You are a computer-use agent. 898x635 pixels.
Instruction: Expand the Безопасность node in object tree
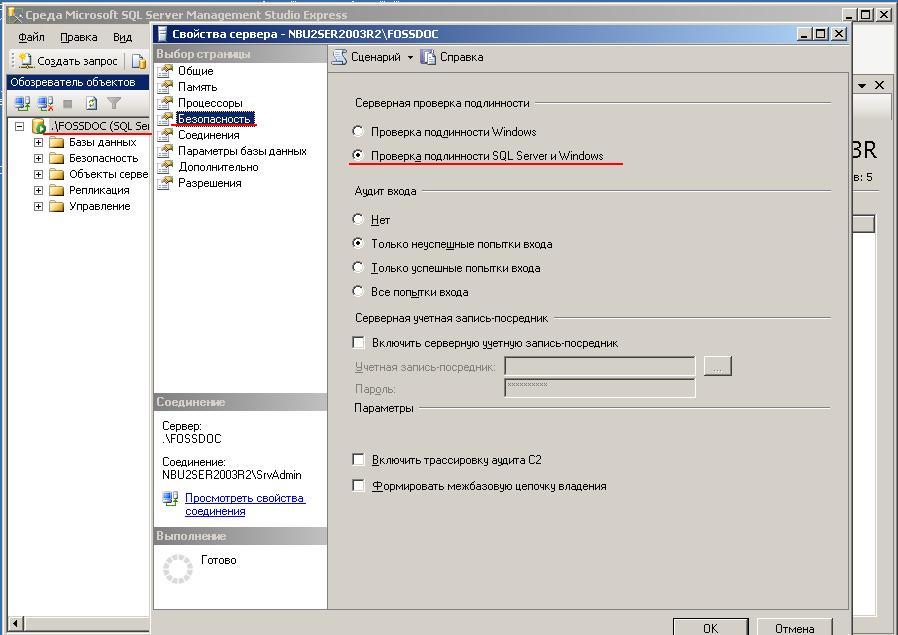coord(38,159)
